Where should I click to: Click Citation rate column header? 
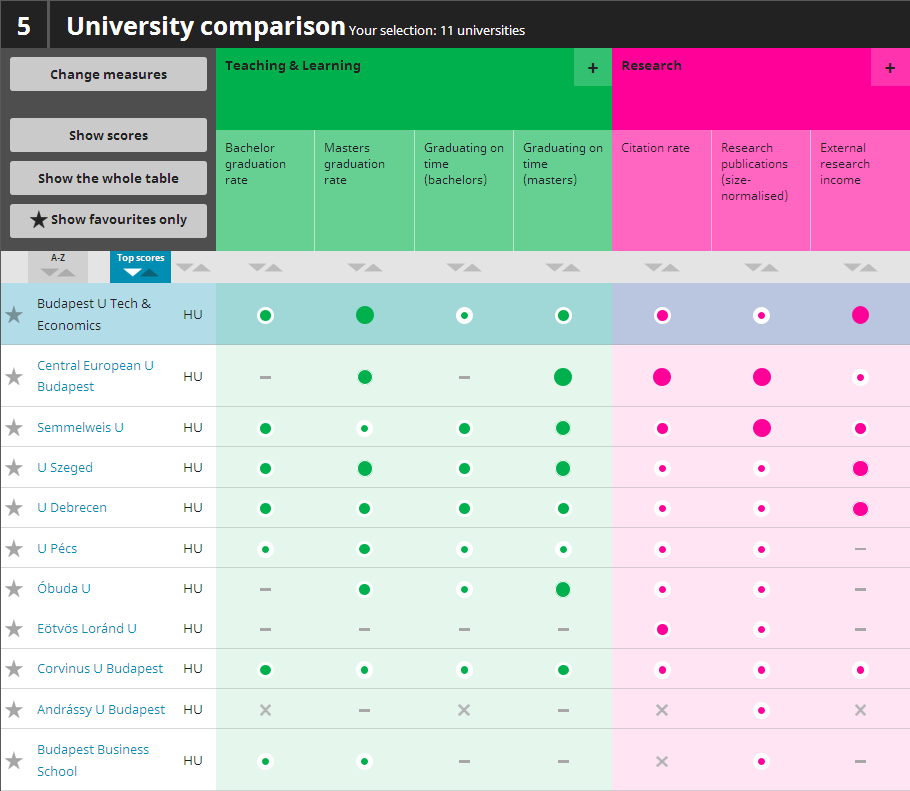(662, 190)
